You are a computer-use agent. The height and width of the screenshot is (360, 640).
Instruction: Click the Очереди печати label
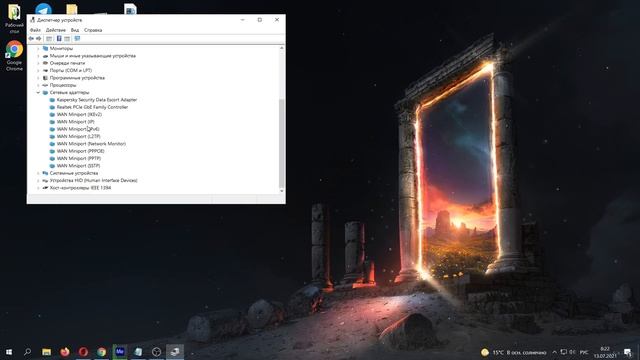click(67, 63)
